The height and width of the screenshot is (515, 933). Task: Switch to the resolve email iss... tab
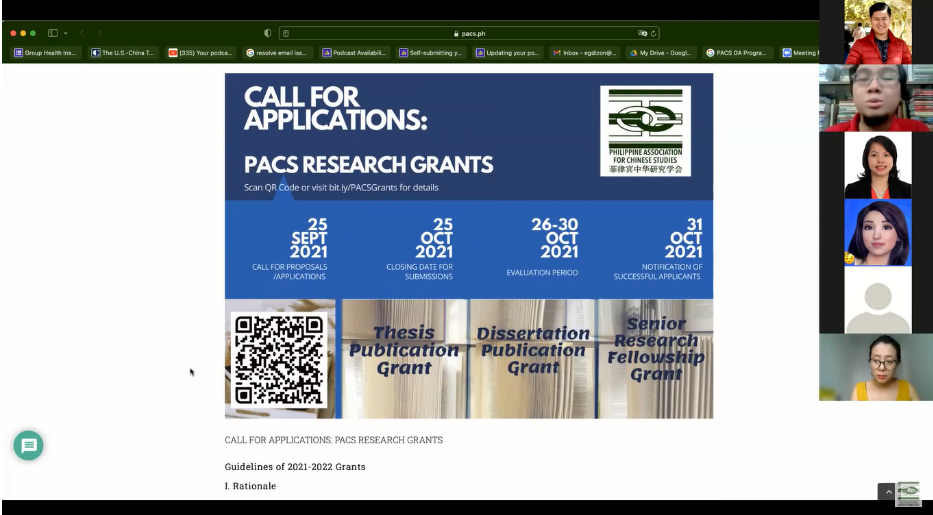[277, 53]
